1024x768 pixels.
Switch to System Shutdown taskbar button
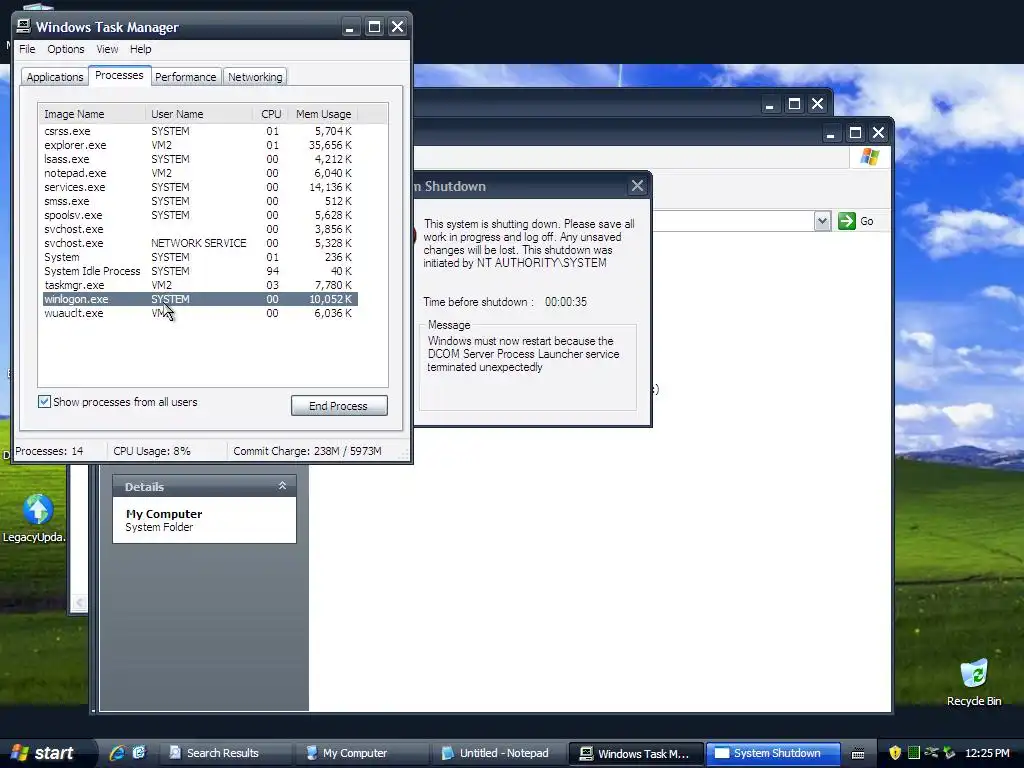[x=773, y=753]
